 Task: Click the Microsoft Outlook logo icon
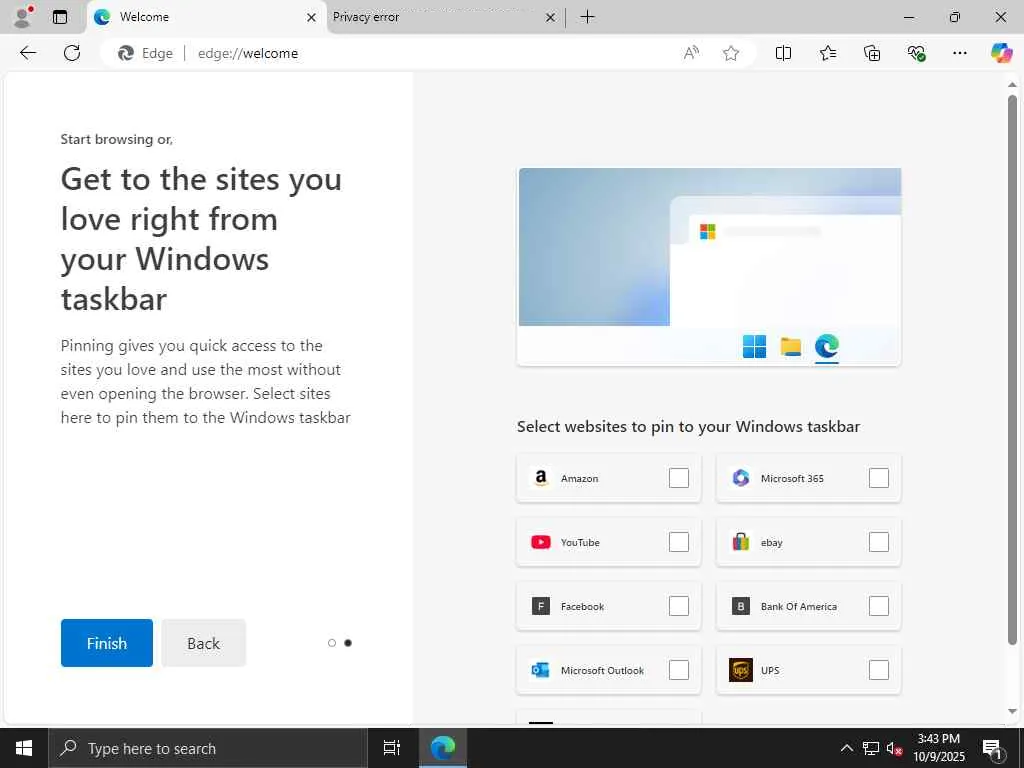coord(541,670)
